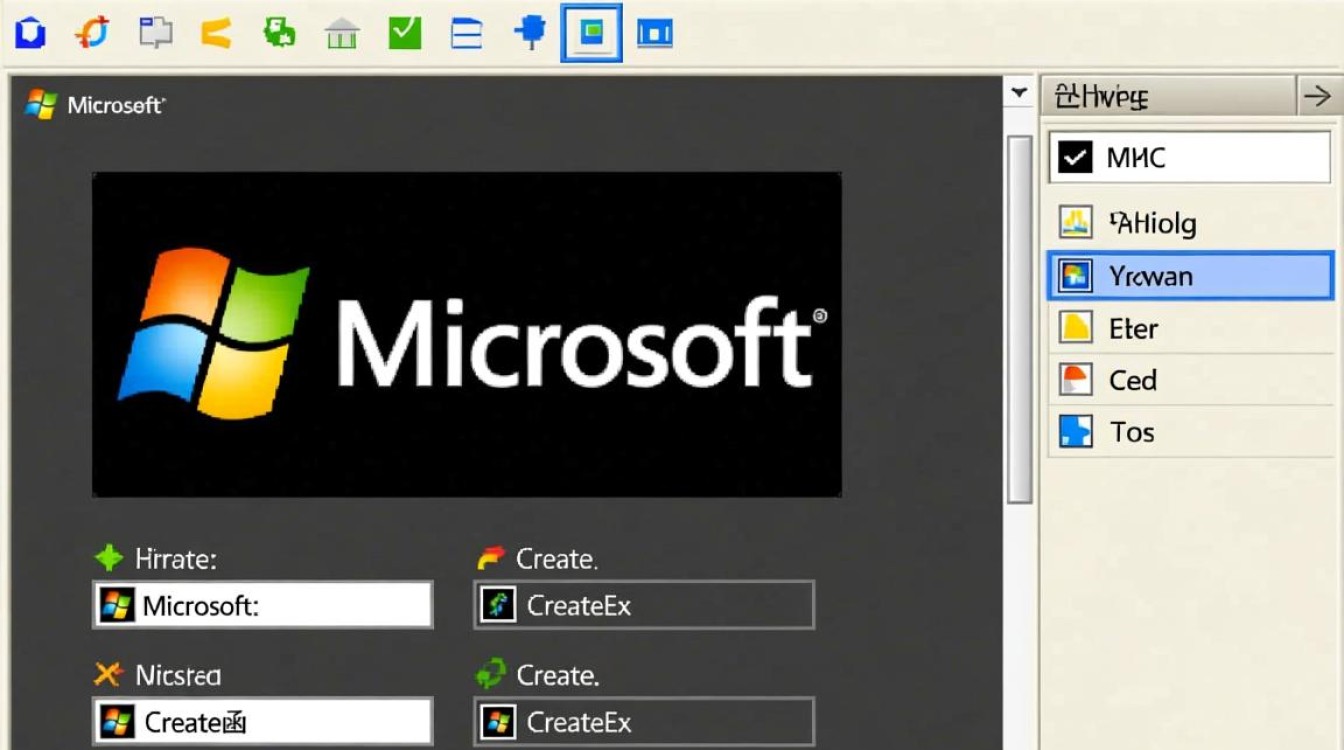Click the bank building toolbar icon
The image size is (1344, 750).
pyautogui.click(x=342, y=34)
